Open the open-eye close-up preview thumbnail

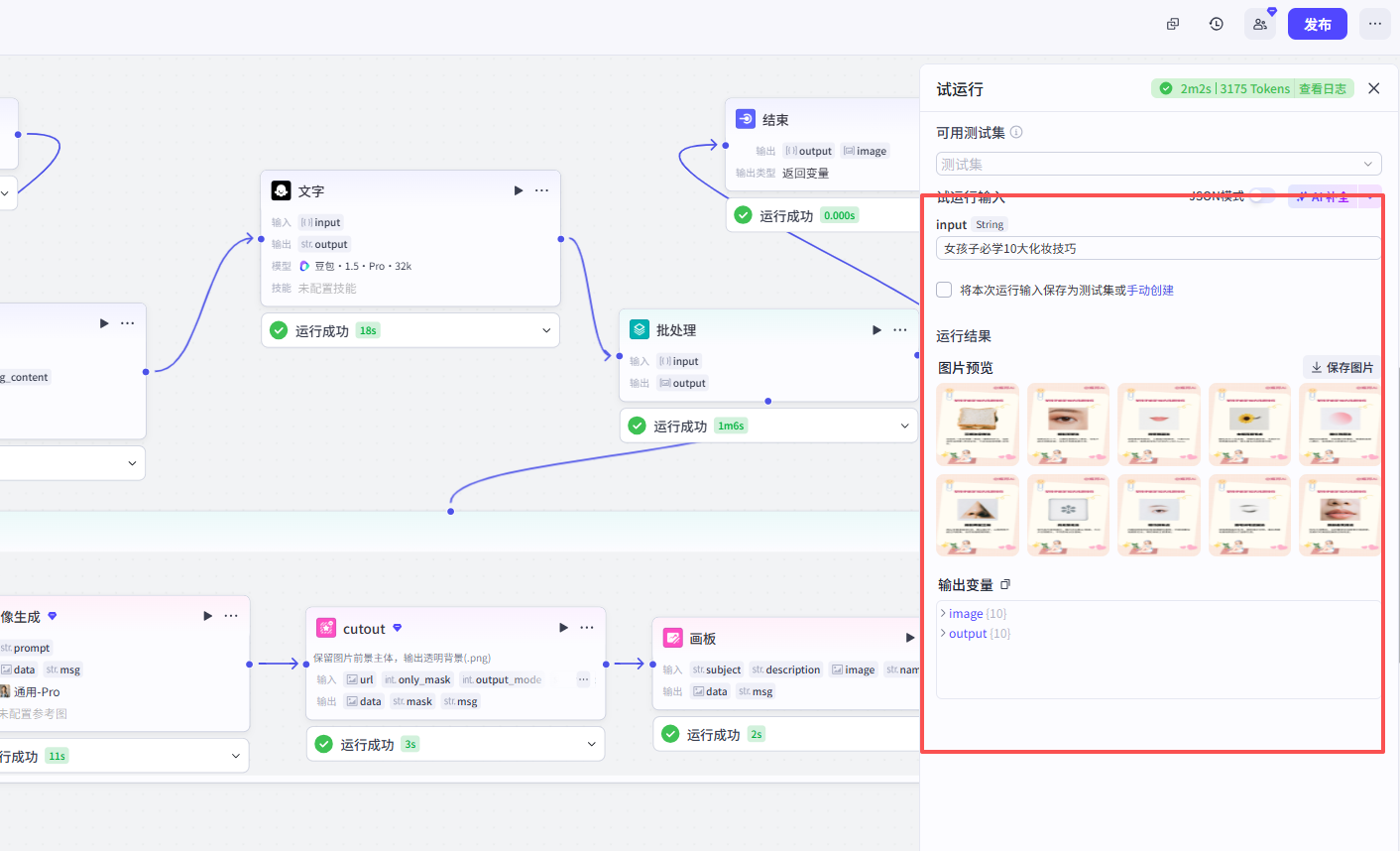coord(1068,425)
